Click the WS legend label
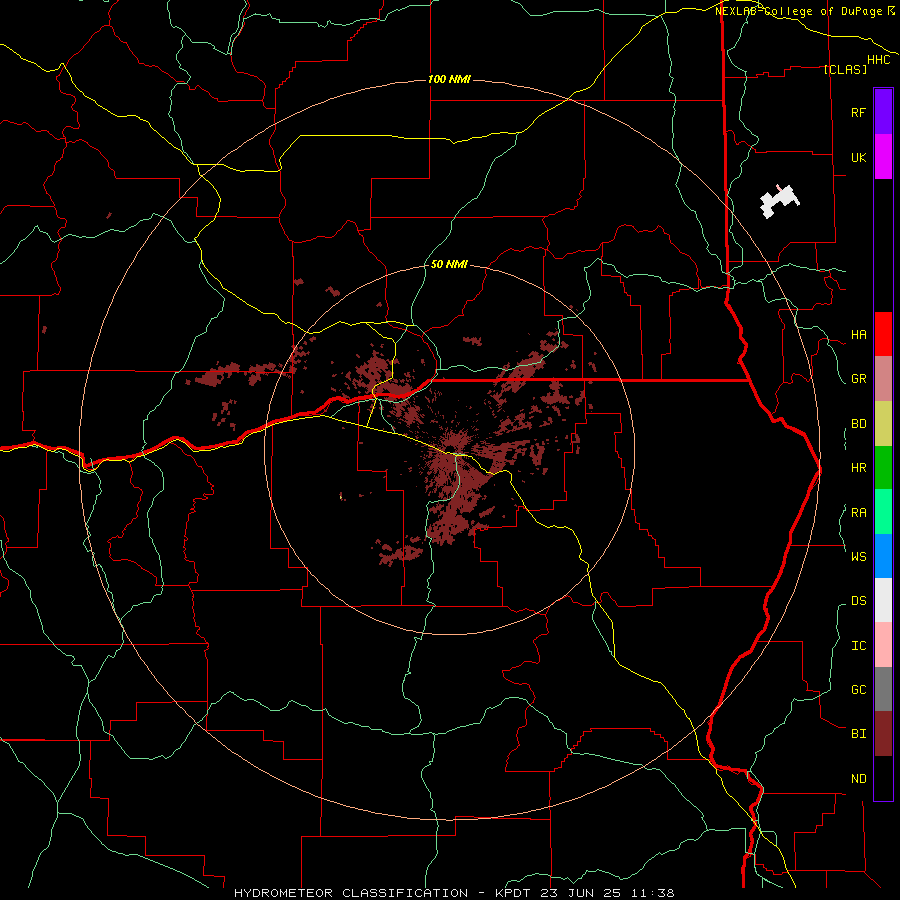 (858, 556)
